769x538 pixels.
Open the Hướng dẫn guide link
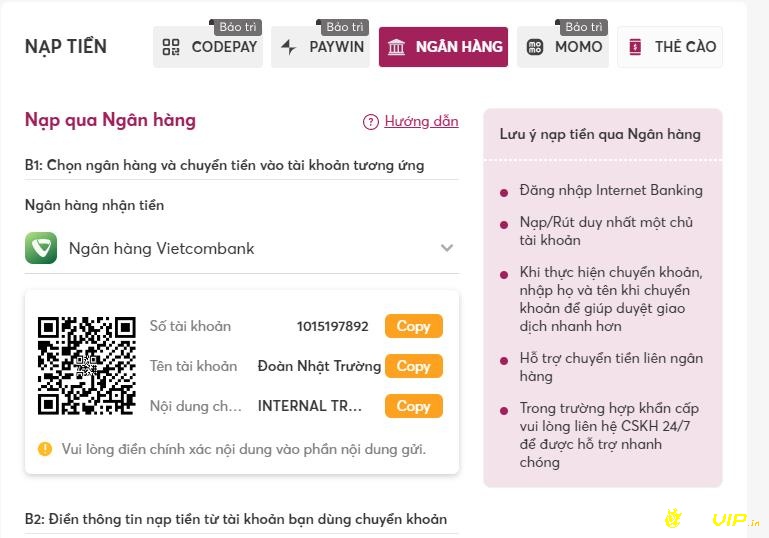coord(421,121)
